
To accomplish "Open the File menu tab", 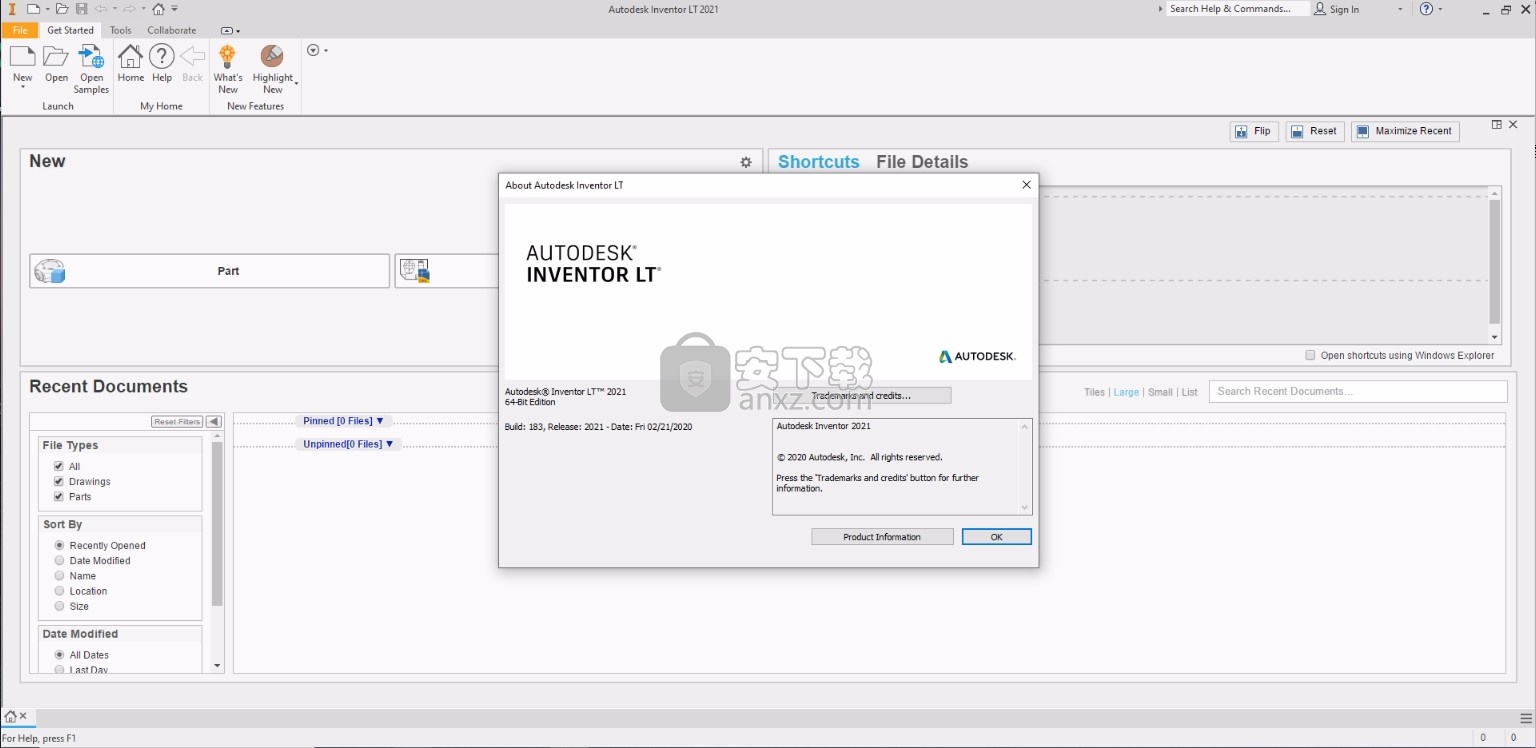I will pyautogui.click(x=20, y=30).
